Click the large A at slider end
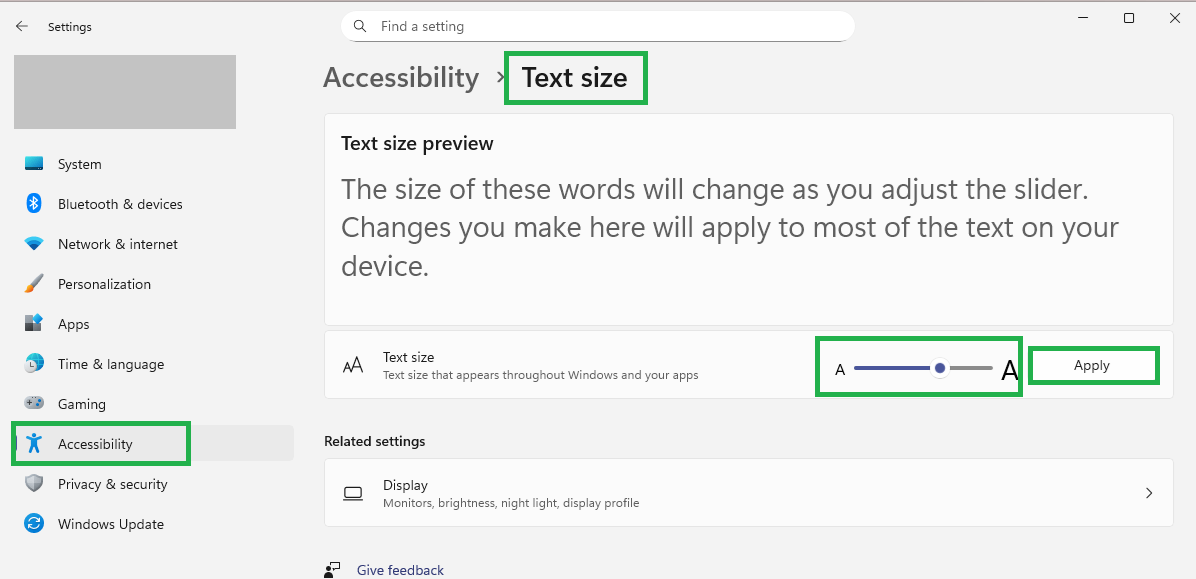The width and height of the screenshot is (1196, 579). coord(1009,369)
